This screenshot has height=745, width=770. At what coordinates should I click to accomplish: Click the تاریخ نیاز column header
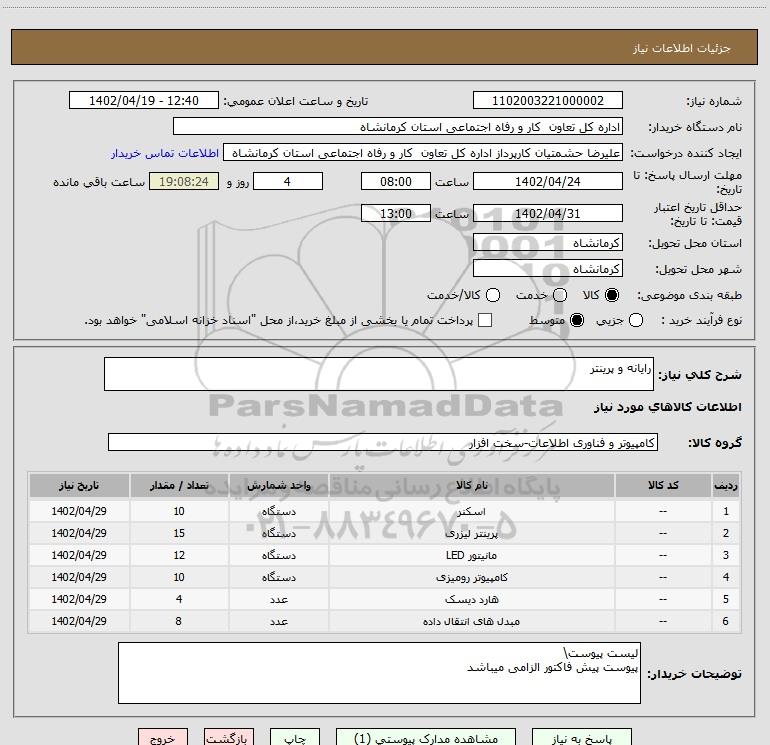[79, 485]
